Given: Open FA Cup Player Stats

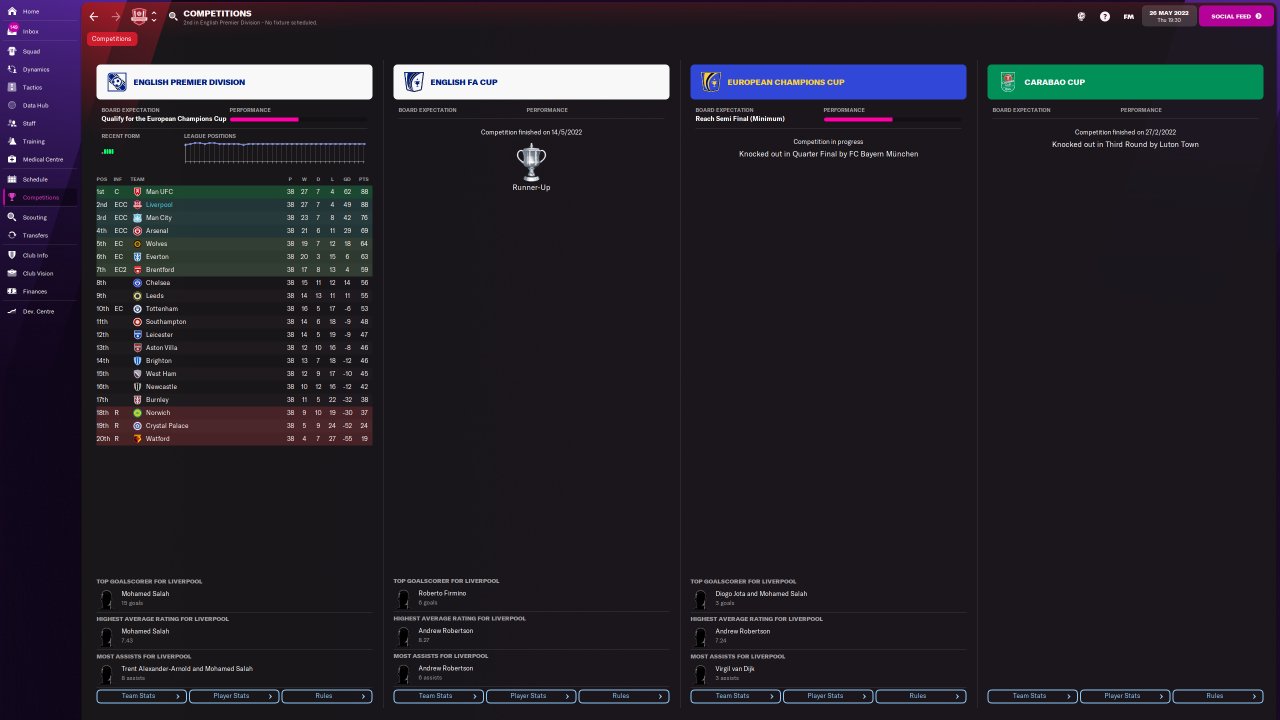Looking at the screenshot, I should (530, 696).
